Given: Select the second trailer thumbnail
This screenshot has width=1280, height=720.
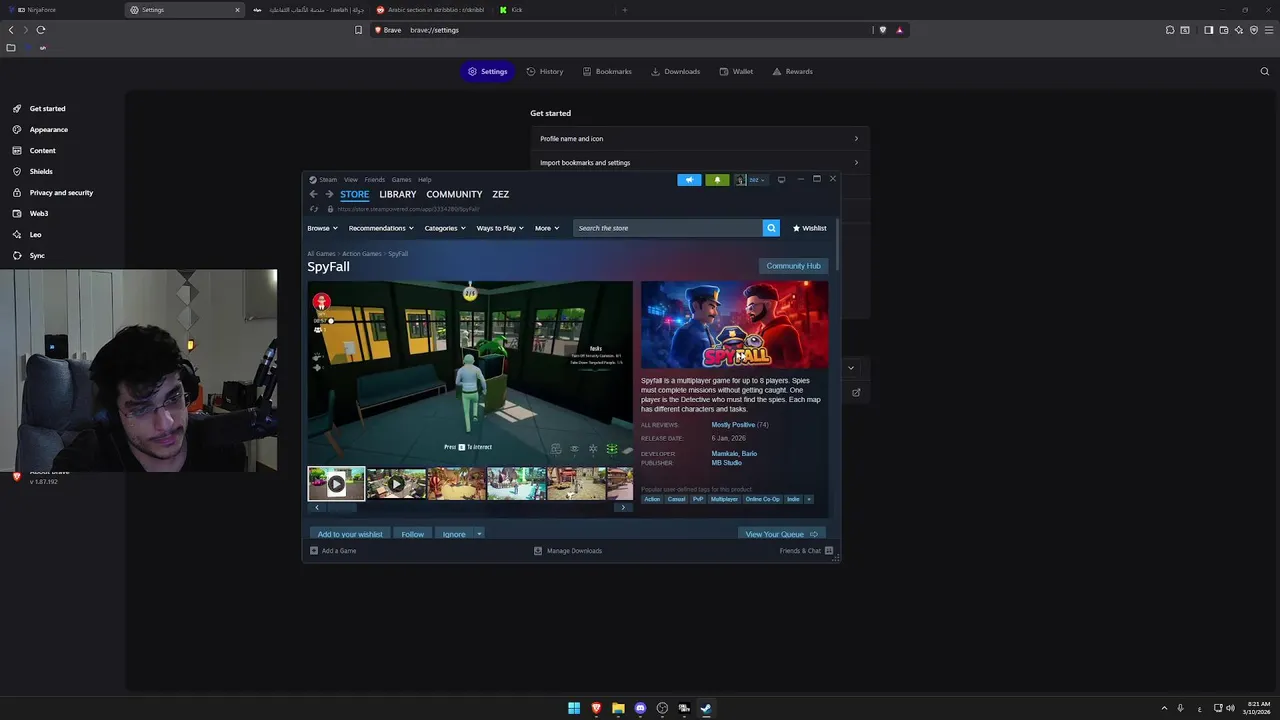Looking at the screenshot, I should (x=396, y=484).
